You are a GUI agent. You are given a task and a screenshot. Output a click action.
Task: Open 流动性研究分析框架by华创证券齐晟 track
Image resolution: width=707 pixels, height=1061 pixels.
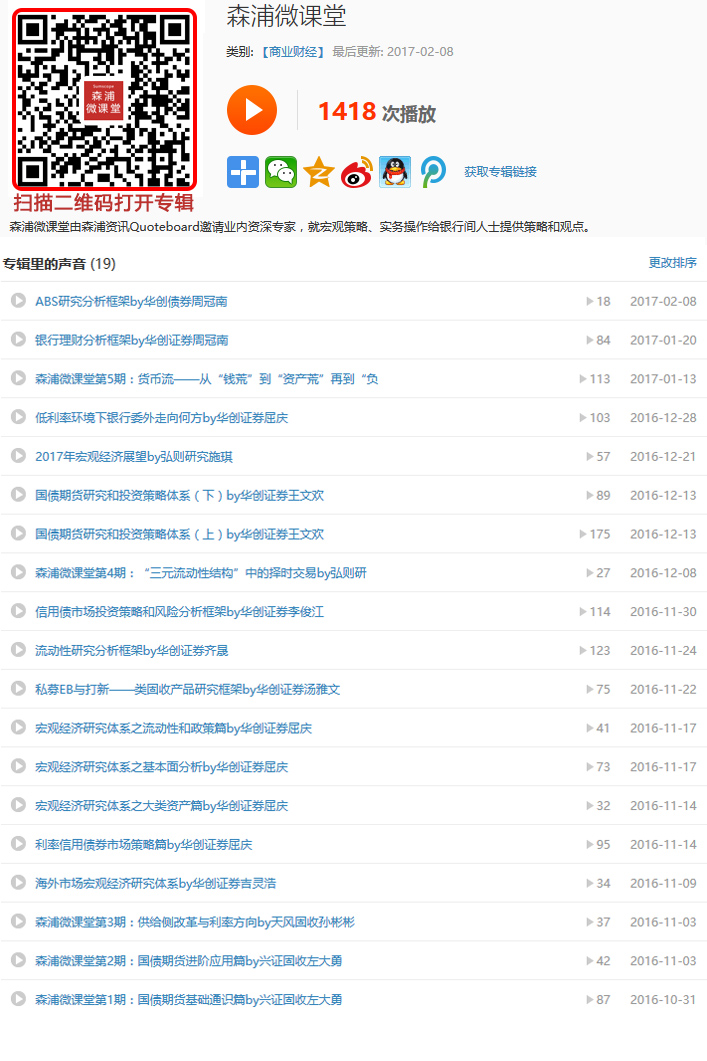click(x=131, y=651)
